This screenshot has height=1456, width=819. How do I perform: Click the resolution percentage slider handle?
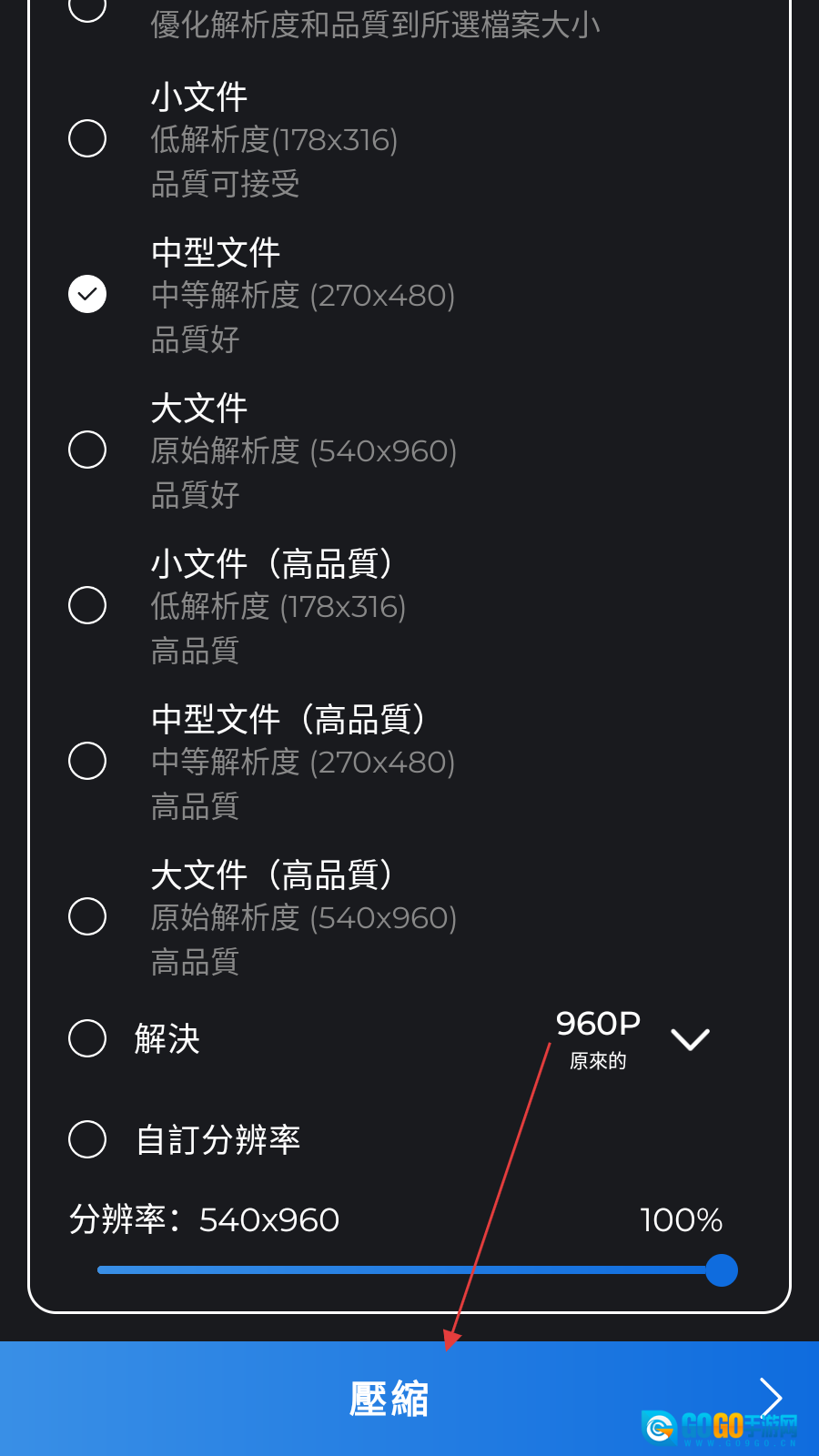pos(722,1270)
